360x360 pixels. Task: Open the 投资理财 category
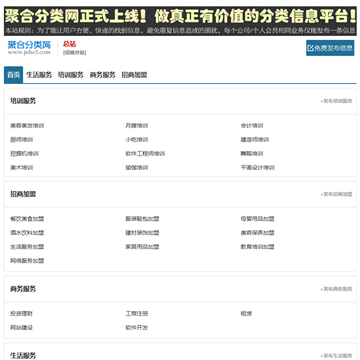(x=21, y=314)
